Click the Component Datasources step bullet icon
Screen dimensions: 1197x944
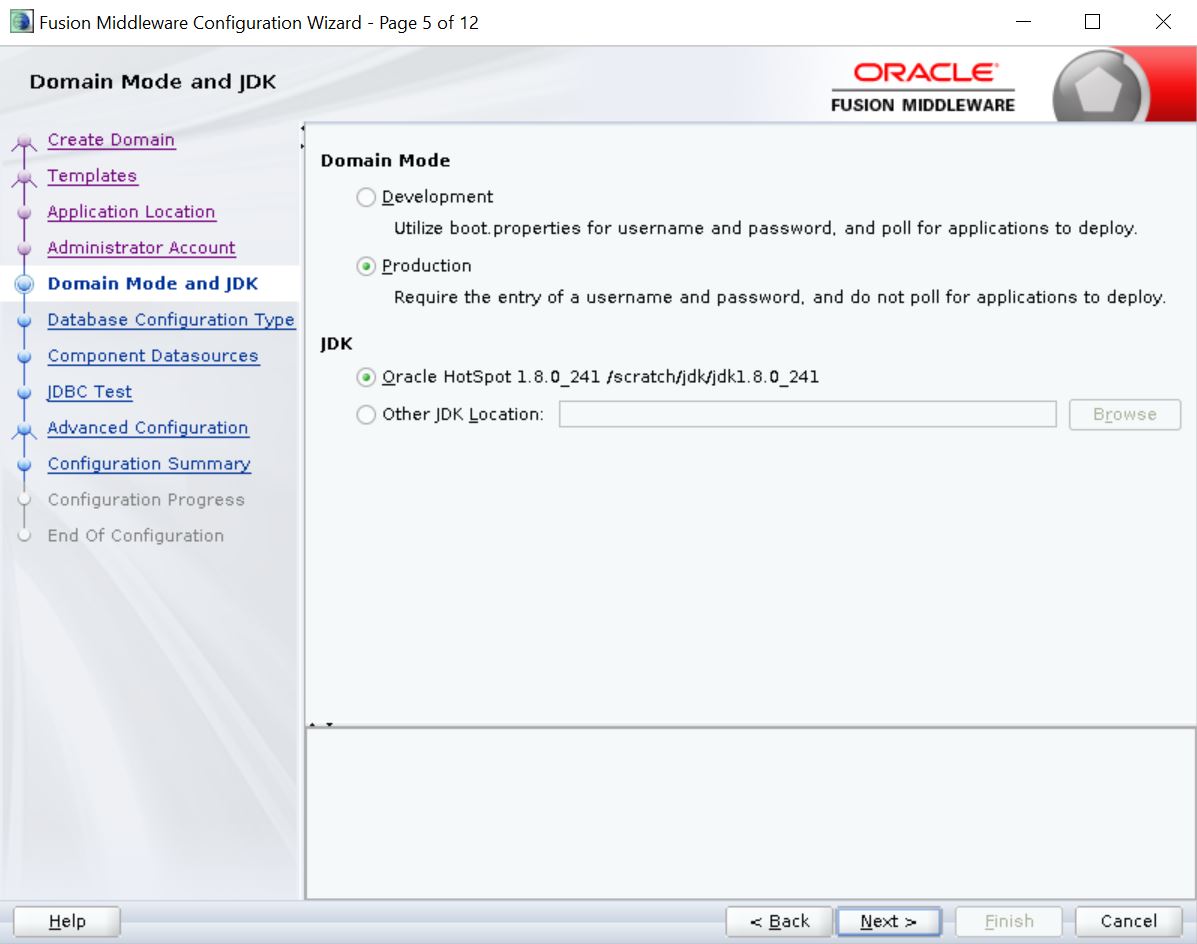(24, 356)
